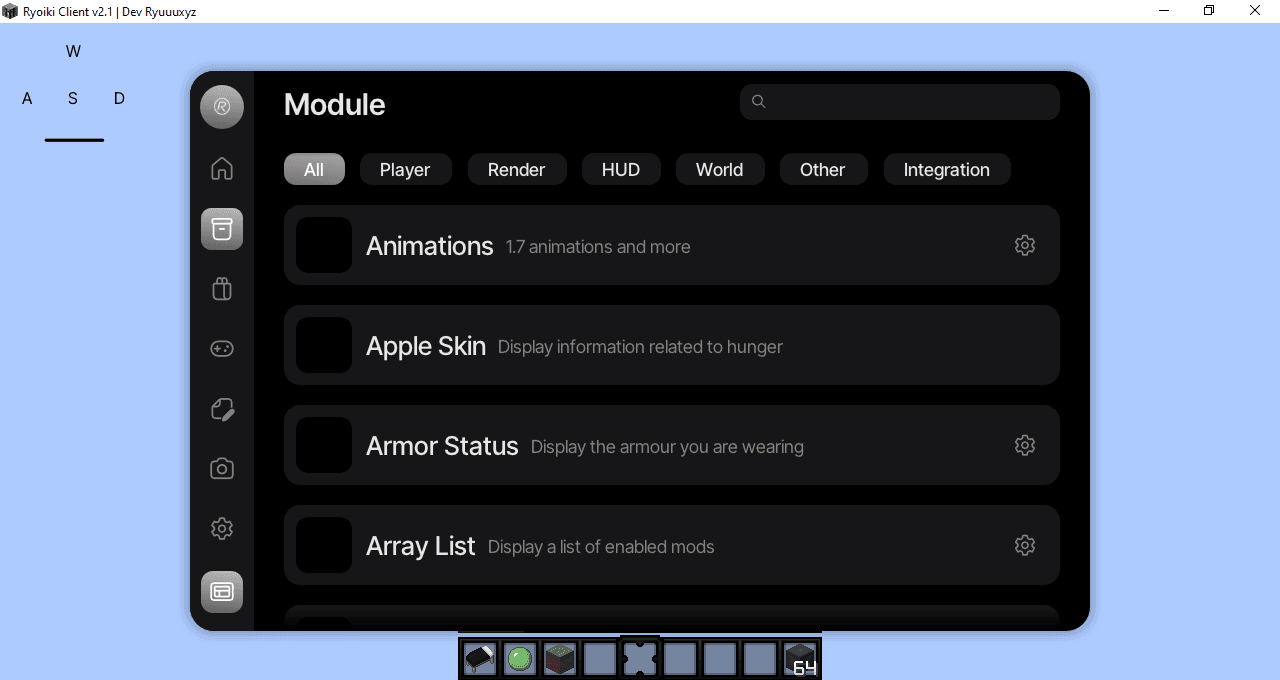Open the gamepad icon in sidebar

222,348
